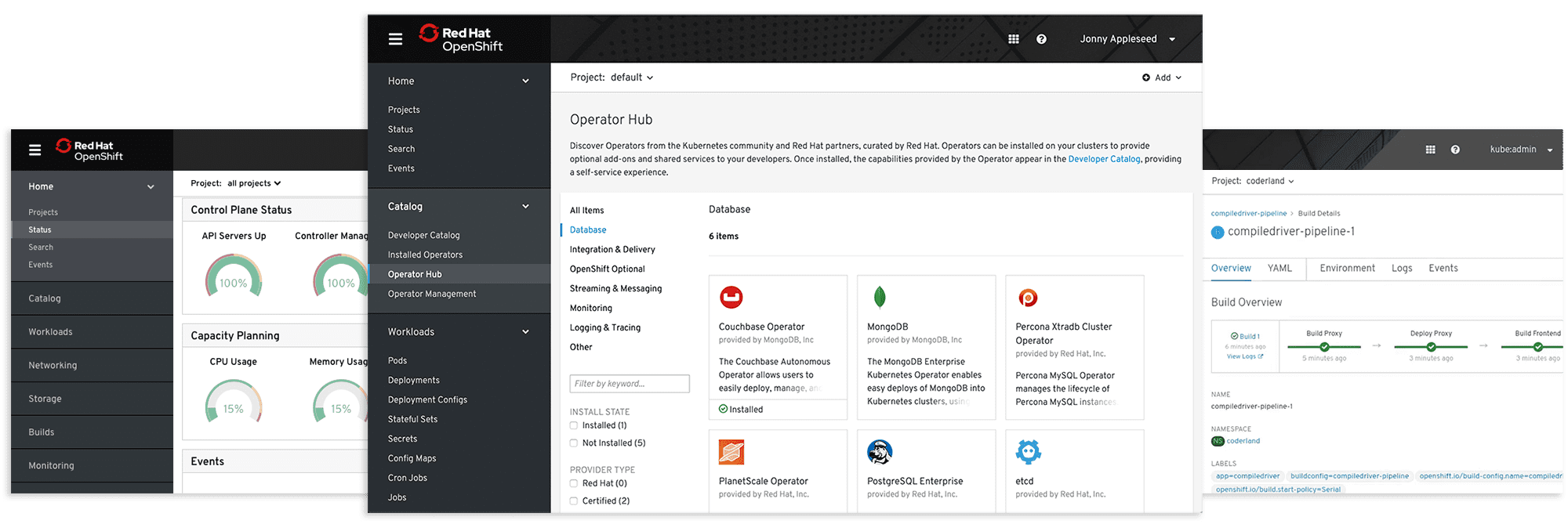Check the Installed (1) filter
This screenshot has width=1568, height=524.
pyautogui.click(x=574, y=425)
